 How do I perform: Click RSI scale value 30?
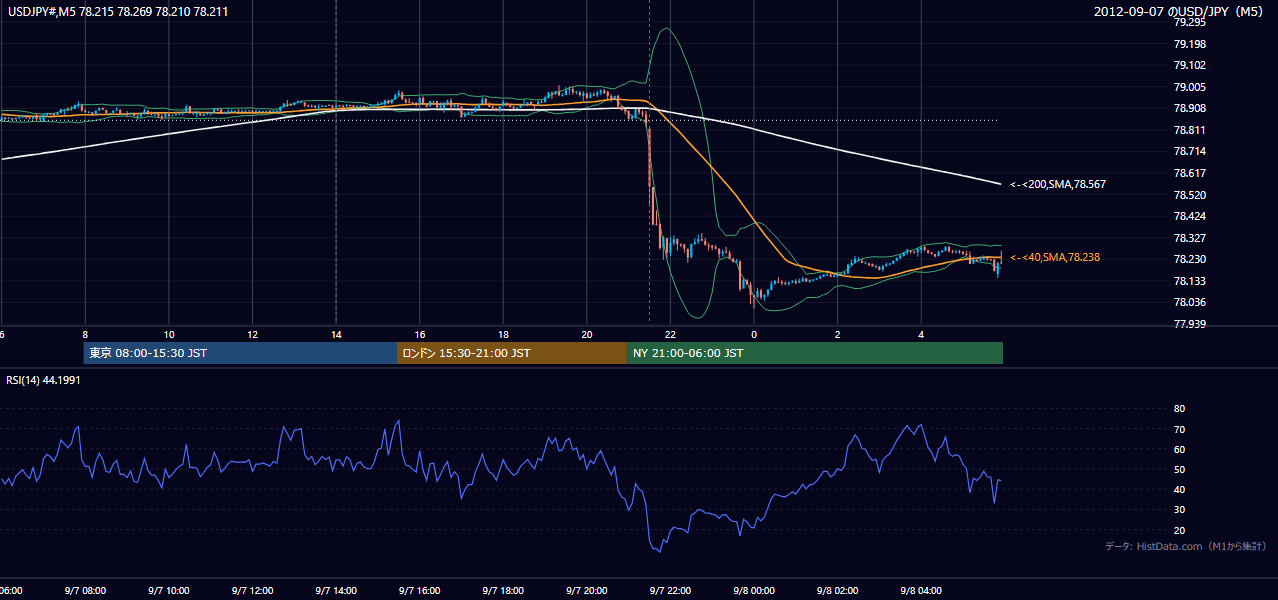tap(1179, 510)
